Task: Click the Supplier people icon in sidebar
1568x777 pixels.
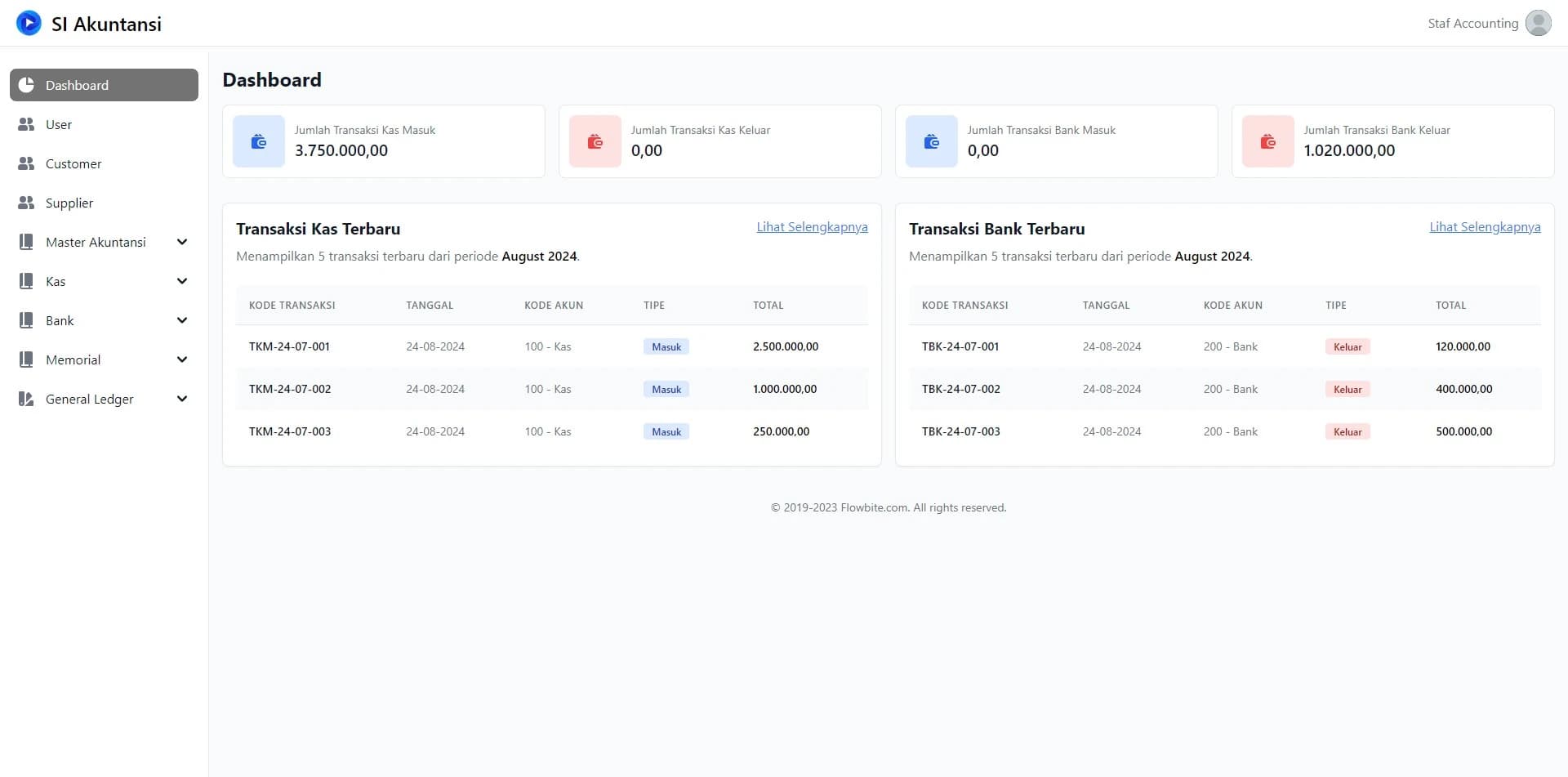Action: tap(26, 203)
